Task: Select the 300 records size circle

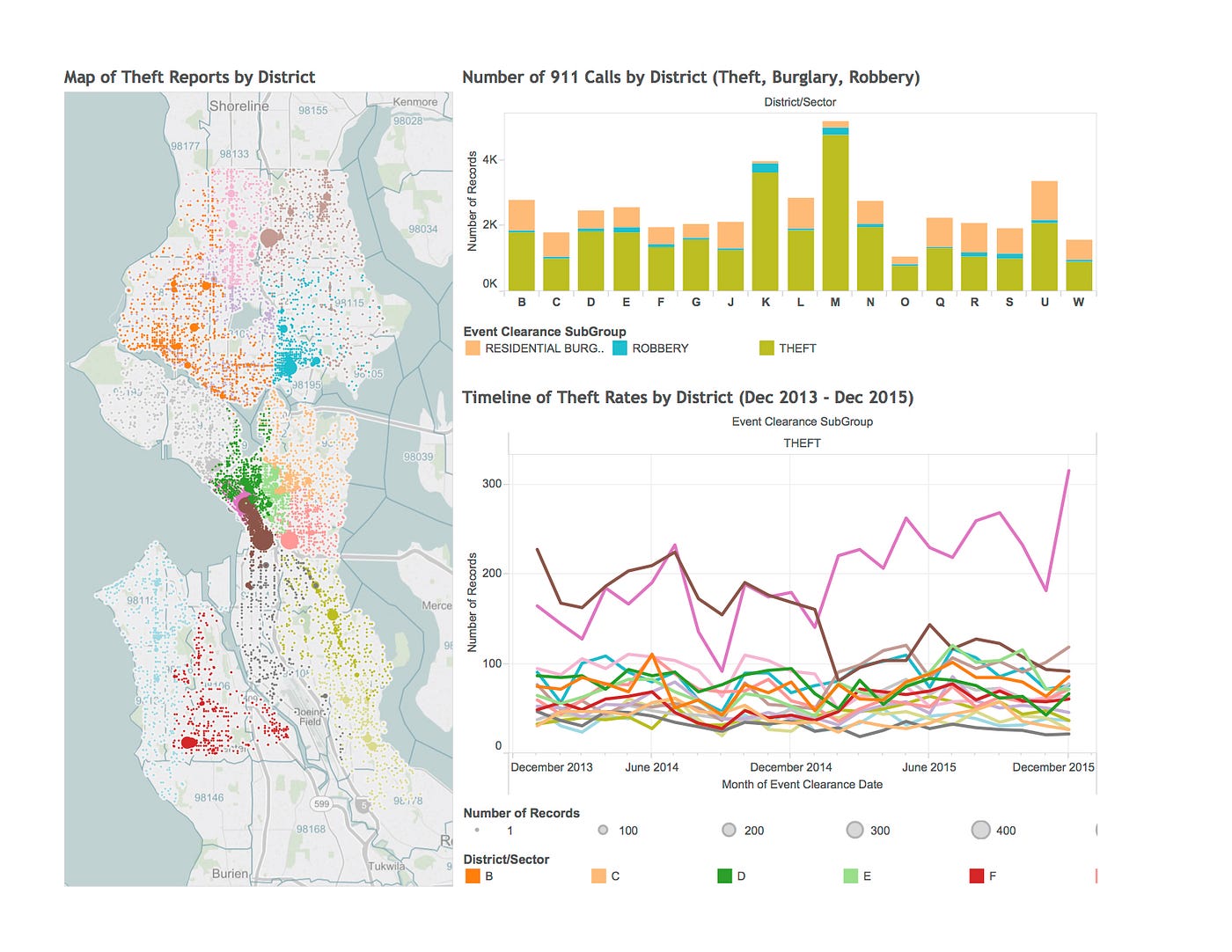Action: (854, 830)
